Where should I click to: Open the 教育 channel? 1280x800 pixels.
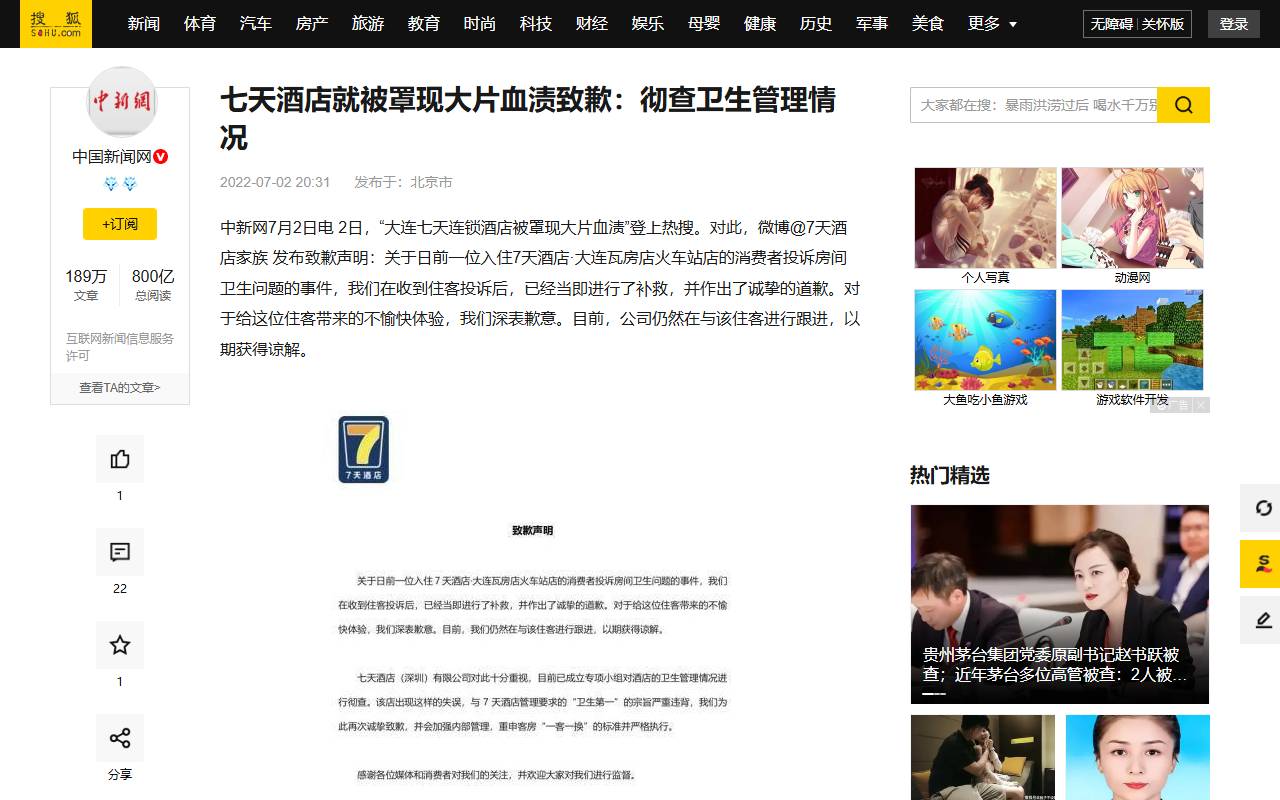(x=424, y=24)
